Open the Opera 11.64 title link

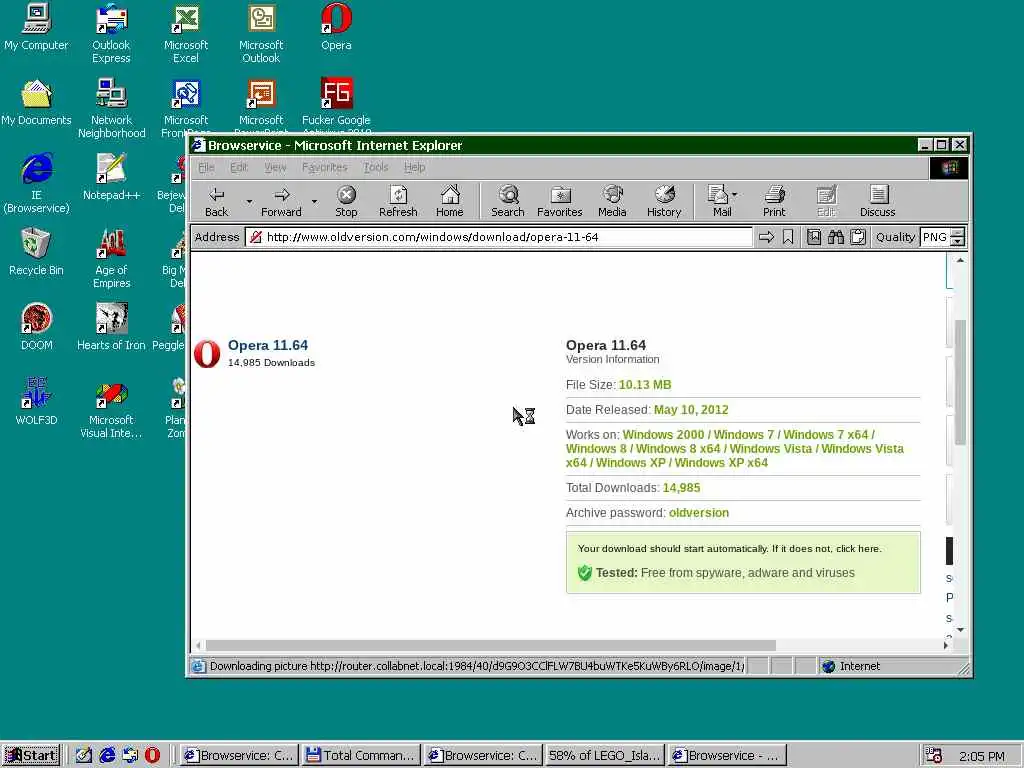point(268,345)
